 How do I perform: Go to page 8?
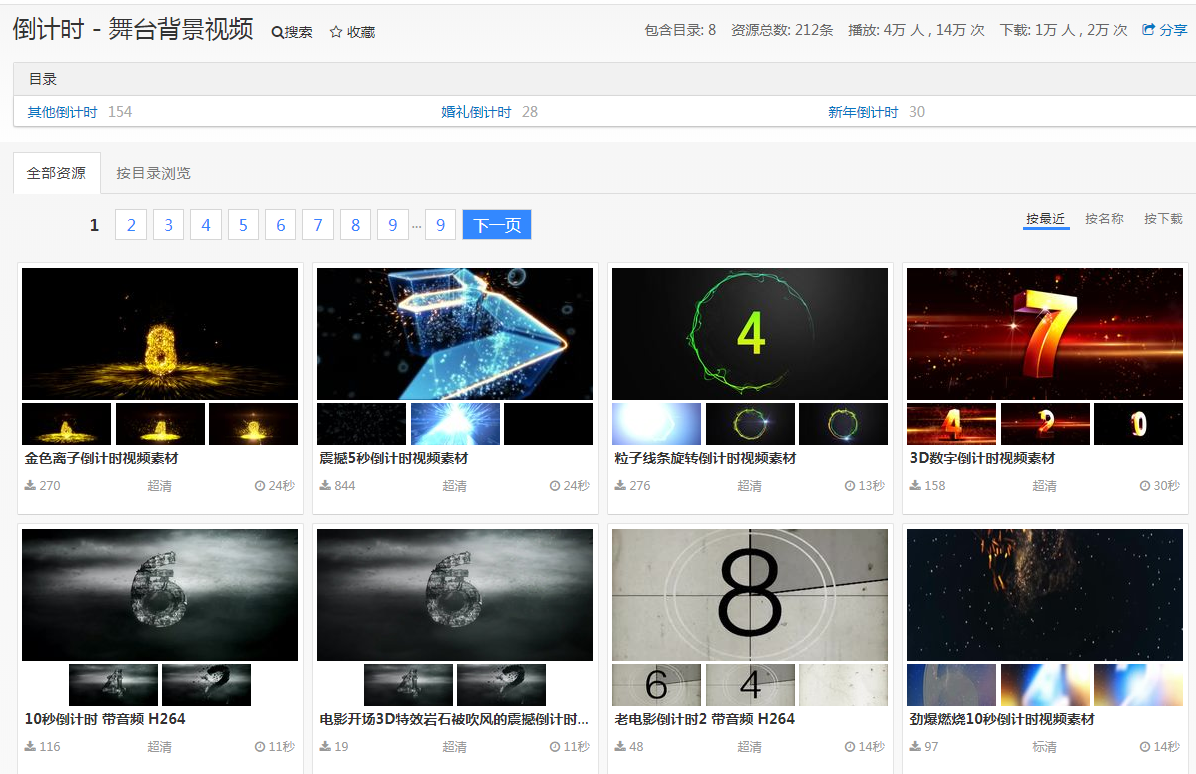click(x=355, y=225)
